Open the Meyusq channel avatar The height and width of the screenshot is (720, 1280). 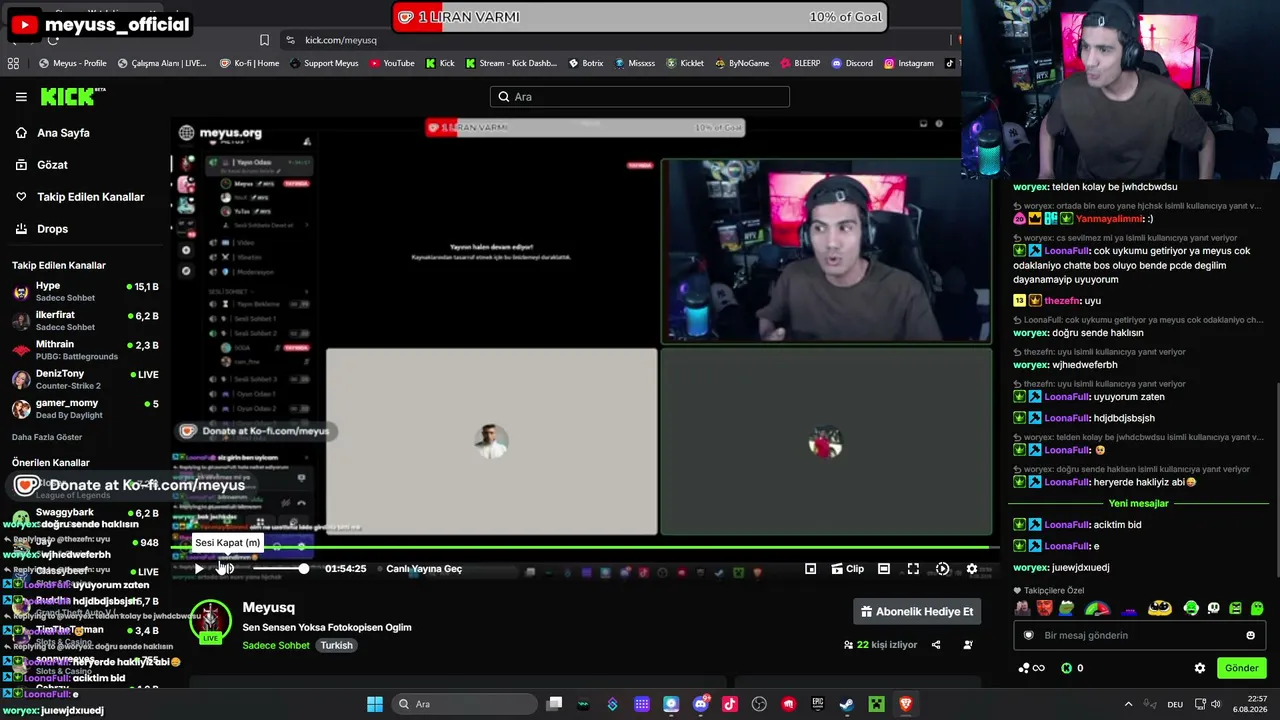pos(210,621)
